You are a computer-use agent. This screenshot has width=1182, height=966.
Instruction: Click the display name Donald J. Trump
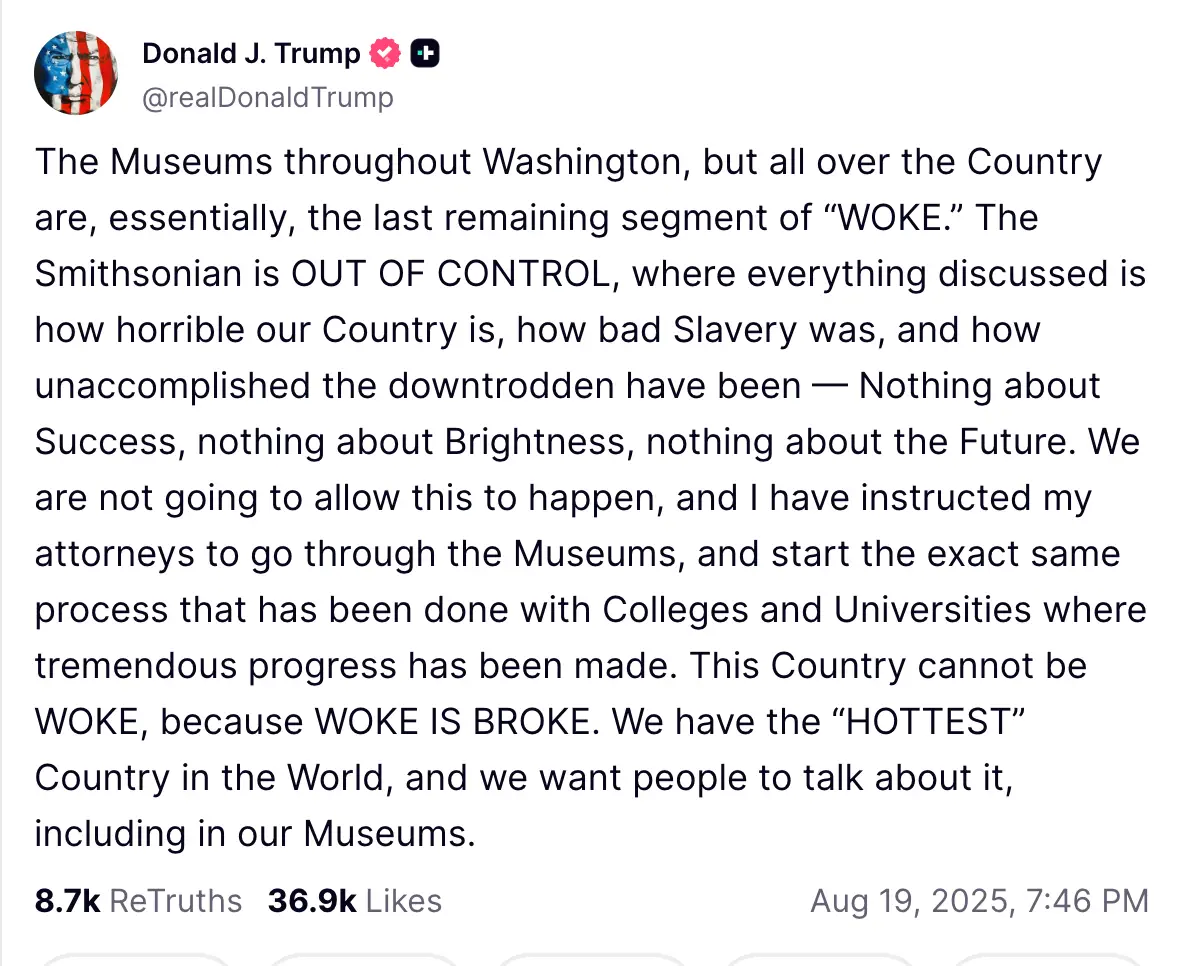click(x=250, y=53)
